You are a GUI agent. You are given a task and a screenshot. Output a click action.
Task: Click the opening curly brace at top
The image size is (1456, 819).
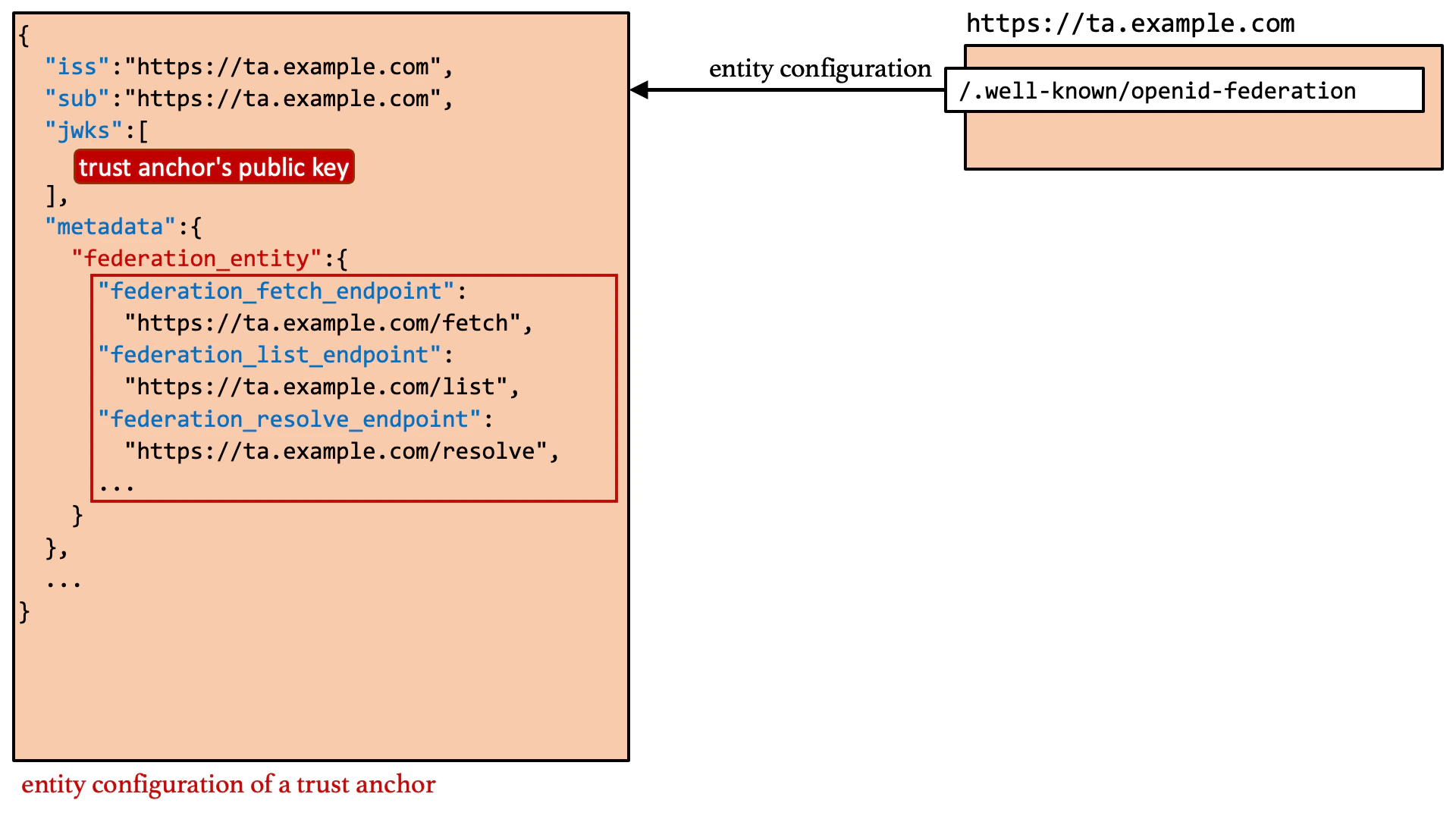pos(24,36)
